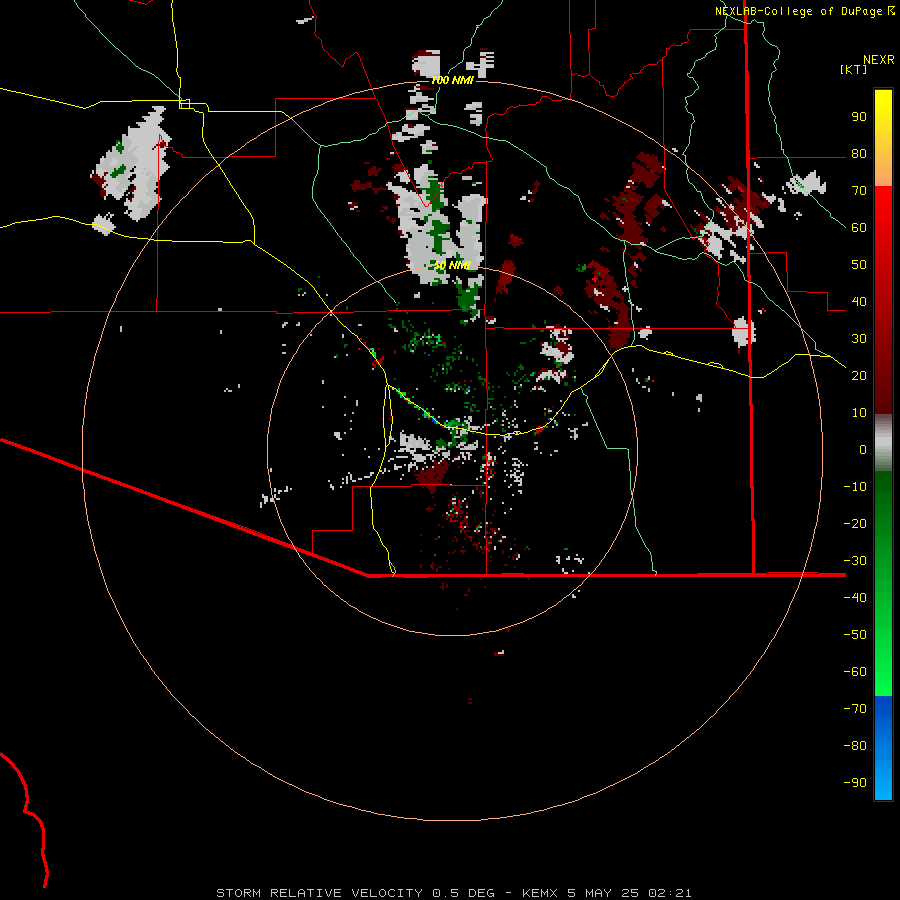Click the 10 value on velocity scale

pos(859,413)
